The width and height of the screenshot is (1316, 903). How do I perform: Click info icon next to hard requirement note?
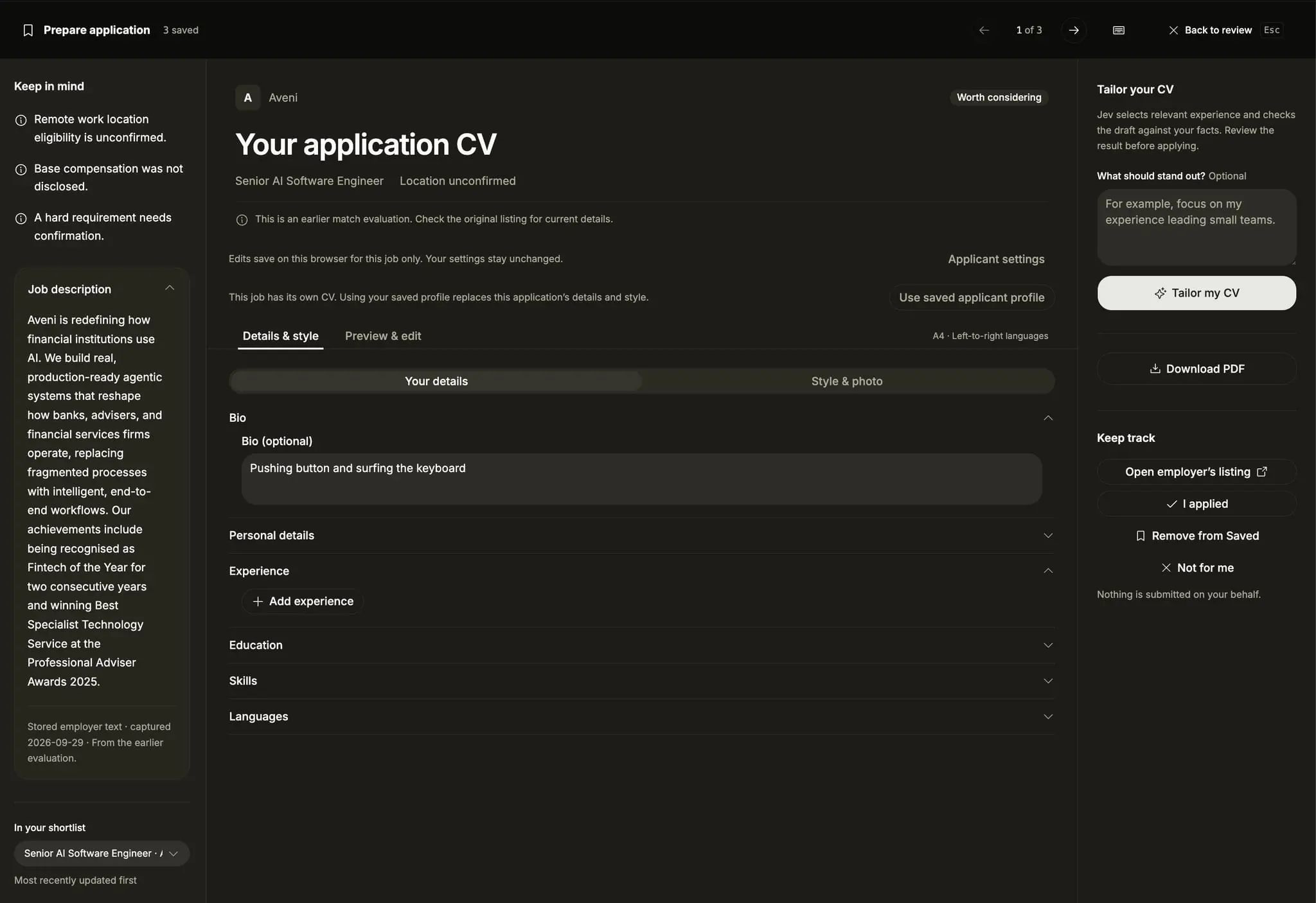tap(21, 218)
